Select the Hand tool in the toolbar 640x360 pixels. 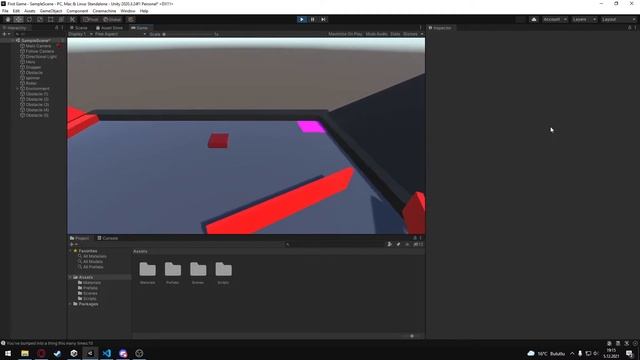point(8,19)
